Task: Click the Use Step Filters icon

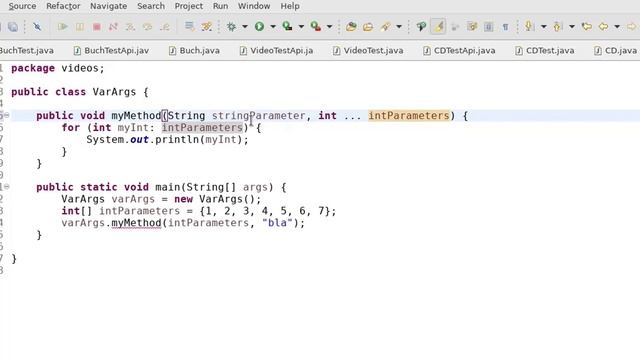Action: click(207, 27)
